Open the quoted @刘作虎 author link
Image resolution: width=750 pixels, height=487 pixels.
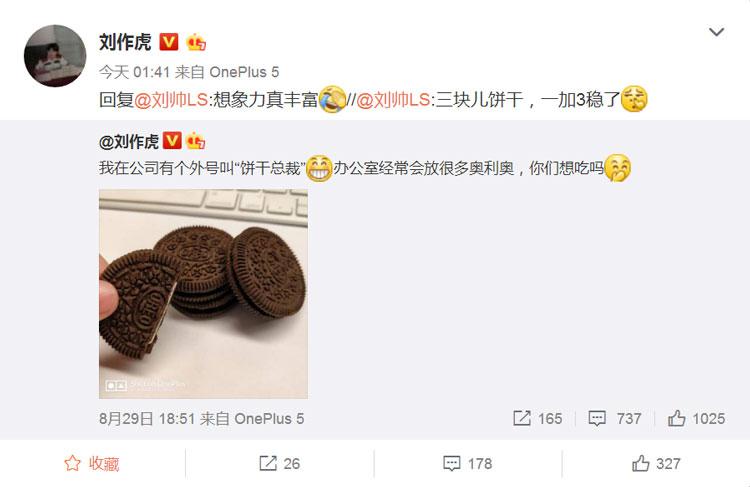click(129, 142)
